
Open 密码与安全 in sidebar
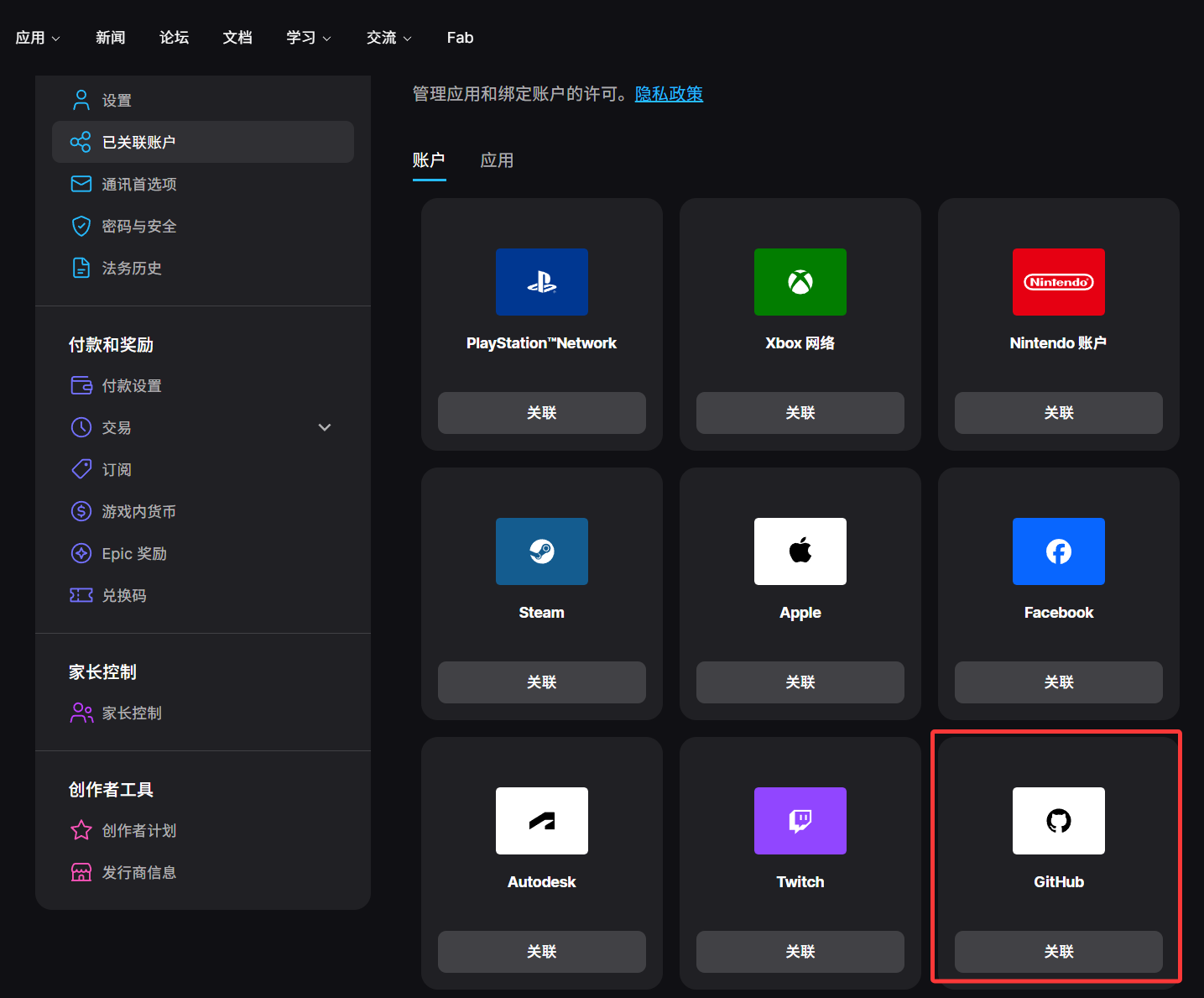point(203,226)
